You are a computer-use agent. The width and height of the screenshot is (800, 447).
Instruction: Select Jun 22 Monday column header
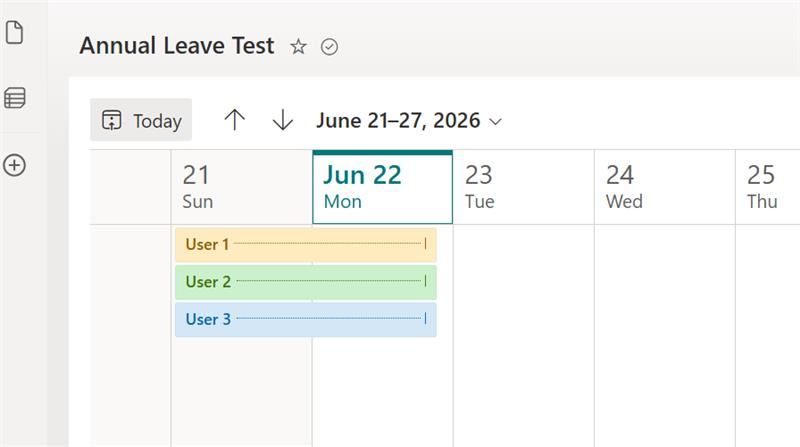[x=383, y=187]
